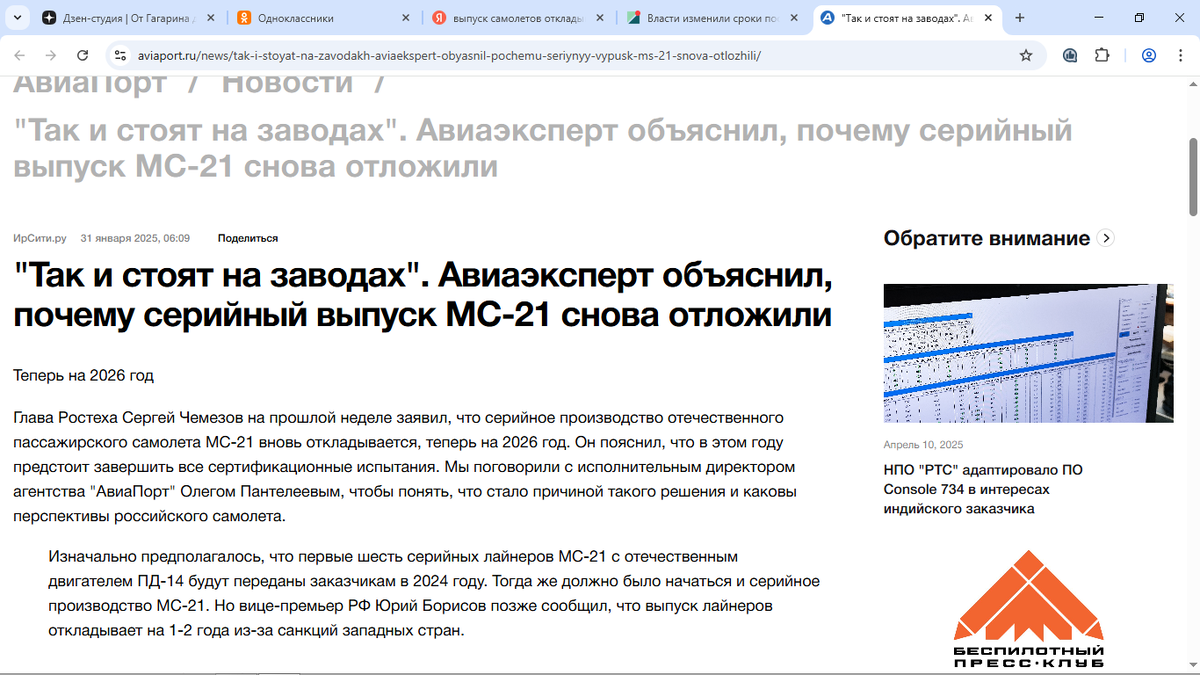Click subtitle Теперь на 2026 год
The image size is (1200, 675).
(84, 376)
